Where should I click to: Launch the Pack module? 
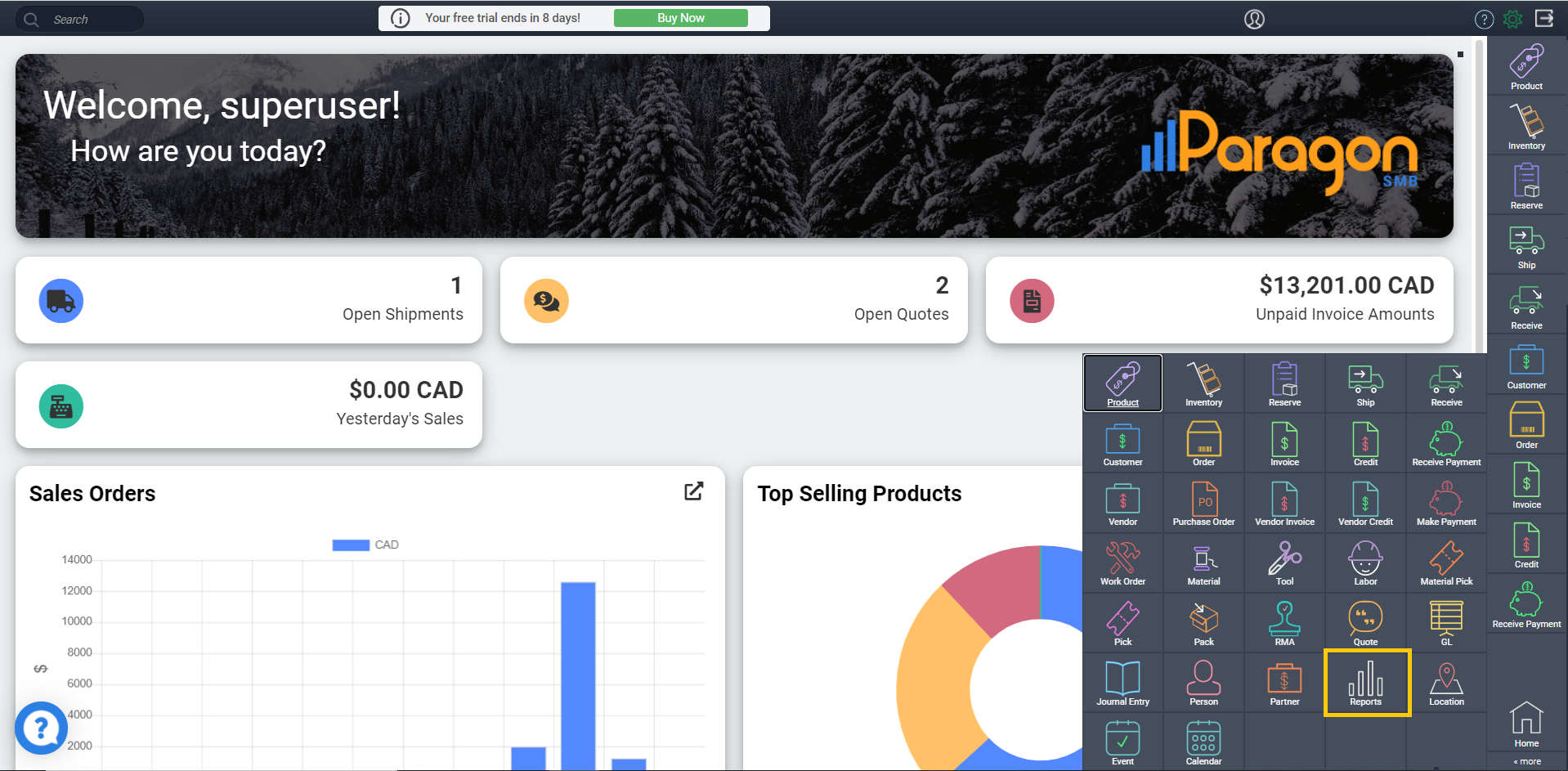[1203, 623]
